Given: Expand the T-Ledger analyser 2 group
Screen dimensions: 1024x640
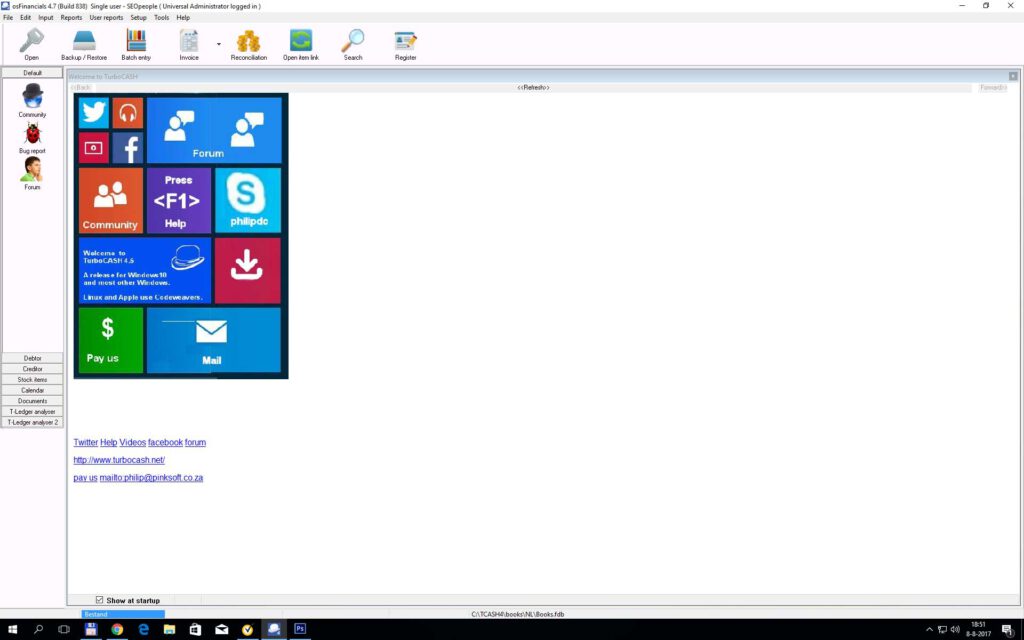Looking at the screenshot, I should [x=32, y=423].
